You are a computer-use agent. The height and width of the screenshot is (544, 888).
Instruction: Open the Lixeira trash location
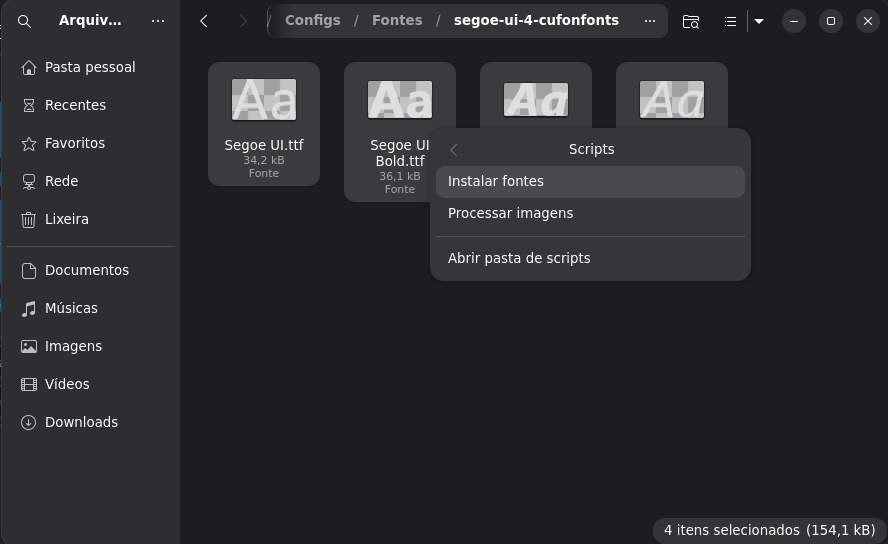point(66,219)
